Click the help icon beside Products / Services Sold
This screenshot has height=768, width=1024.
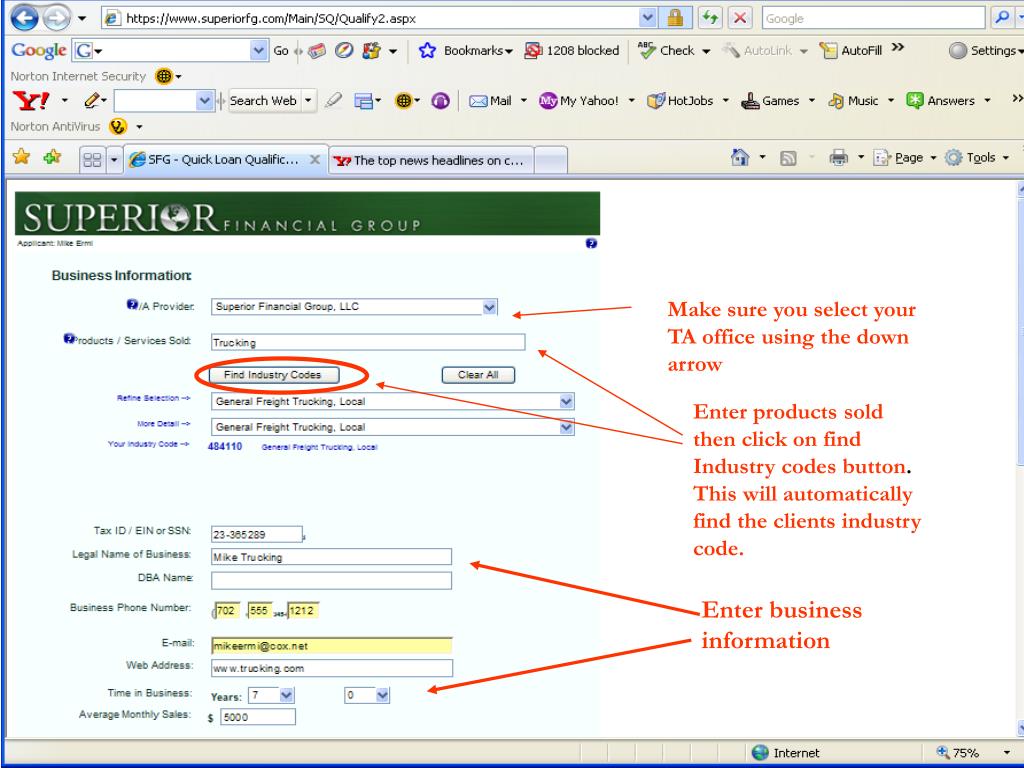coord(69,338)
